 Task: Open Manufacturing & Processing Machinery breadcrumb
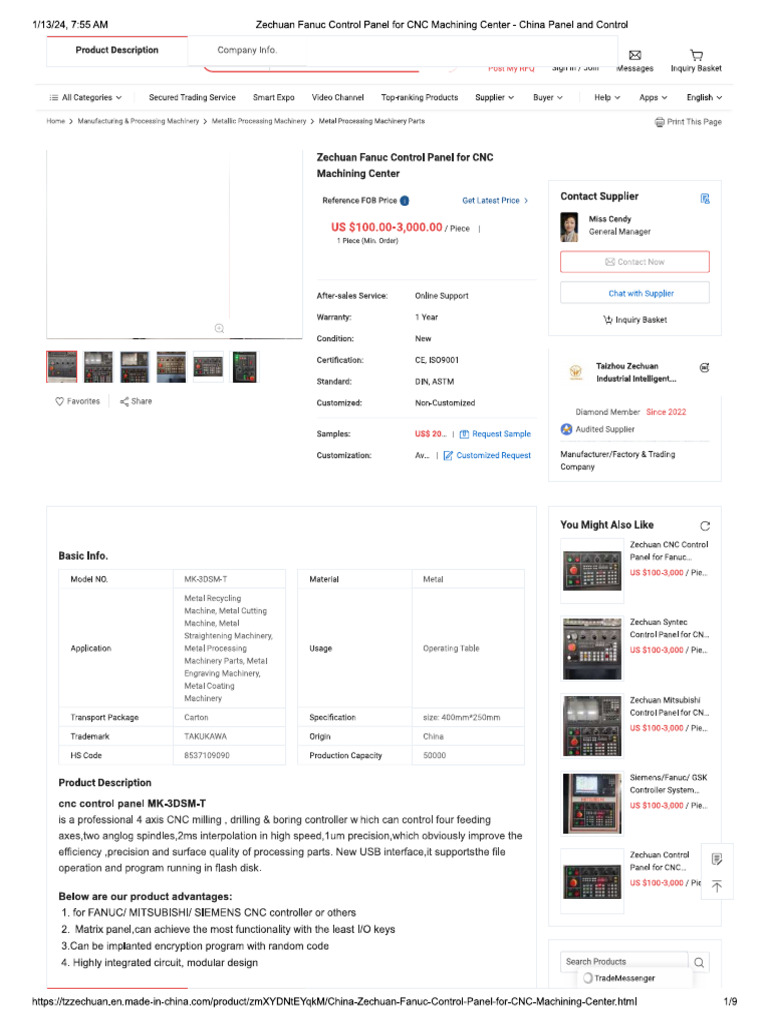[138, 121]
